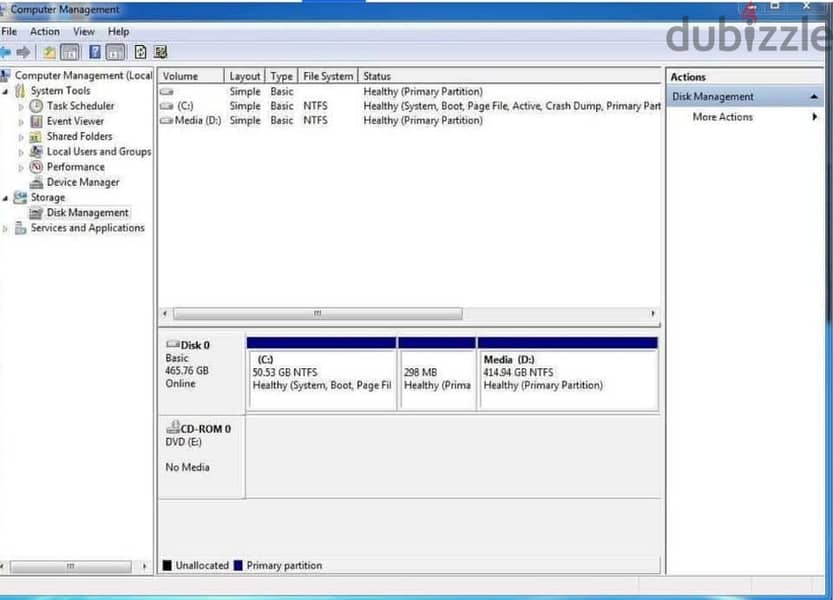Click the Performance gauge icon
Image resolution: width=833 pixels, height=600 pixels.
(36, 167)
